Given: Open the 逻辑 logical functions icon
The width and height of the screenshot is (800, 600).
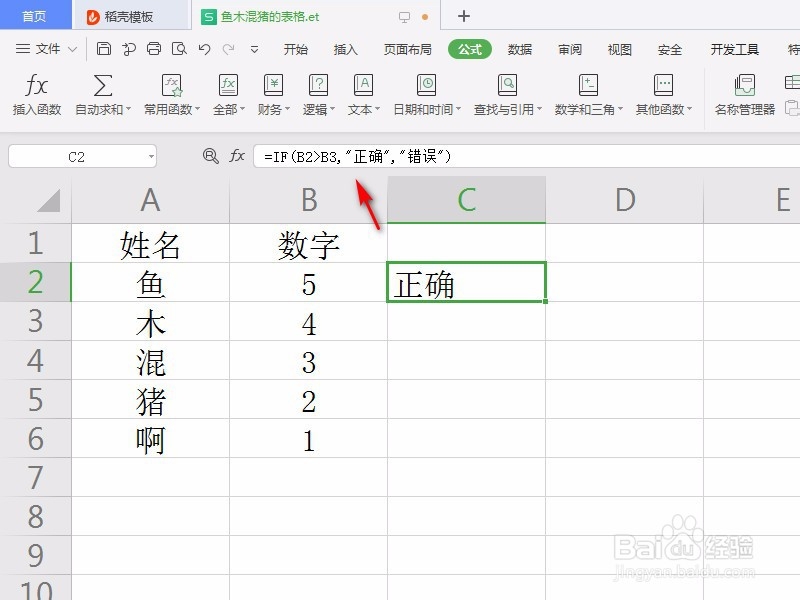Looking at the screenshot, I should point(318,85).
